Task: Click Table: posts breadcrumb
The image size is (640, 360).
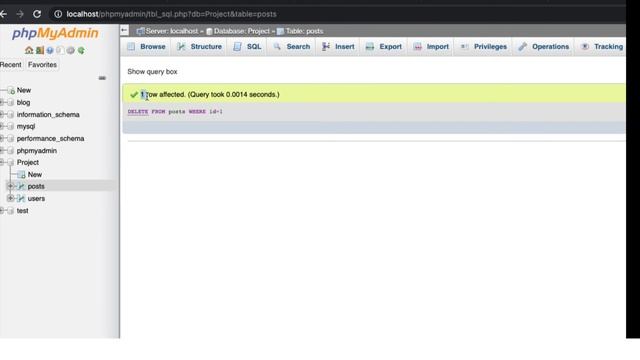Action: pyautogui.click(x=304, y=31)
